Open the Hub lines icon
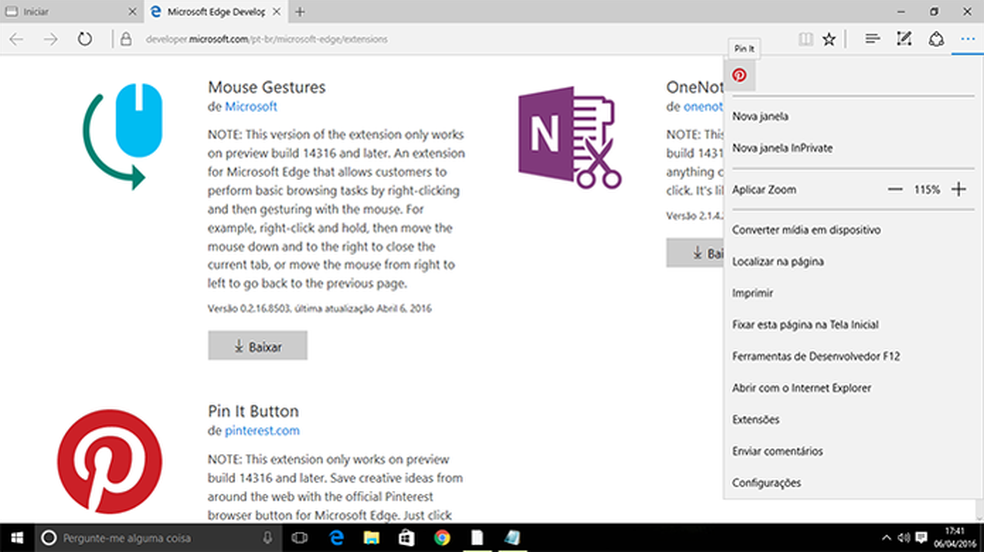Viewport: 984px width, 552px height. (x=872, y=40)
